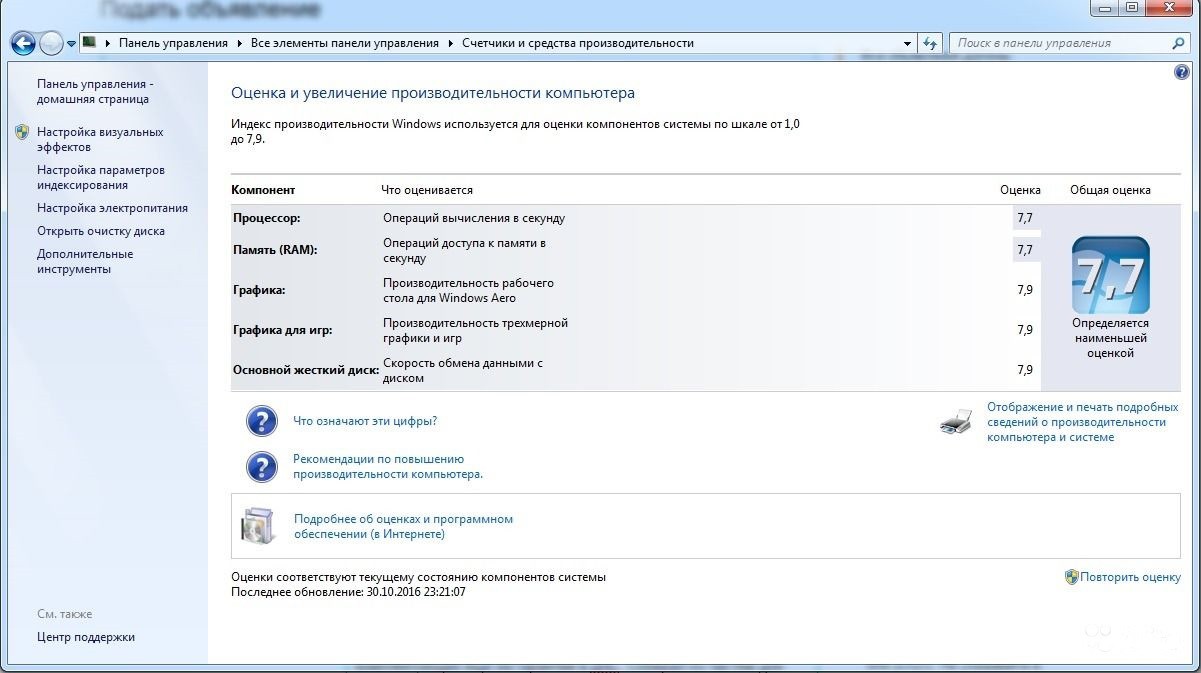Click the question icon beside 'Что означают эти цифры?'
The height and width of the screenshot is (673, 1201).
[261, 421]
